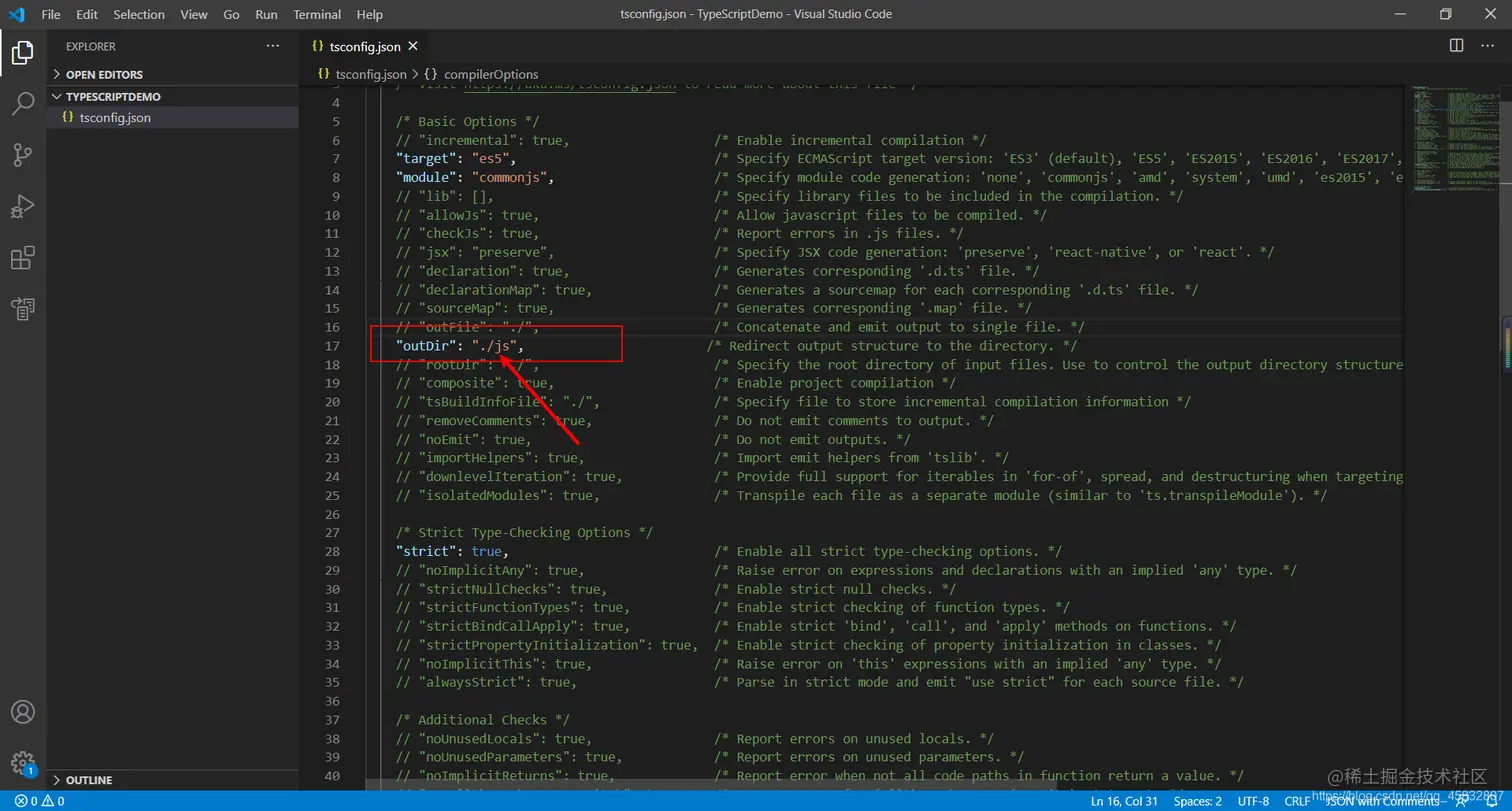Open the Run menu
Image resolution: width=1512 pixels, height=811 pixels.
point(266,14)
